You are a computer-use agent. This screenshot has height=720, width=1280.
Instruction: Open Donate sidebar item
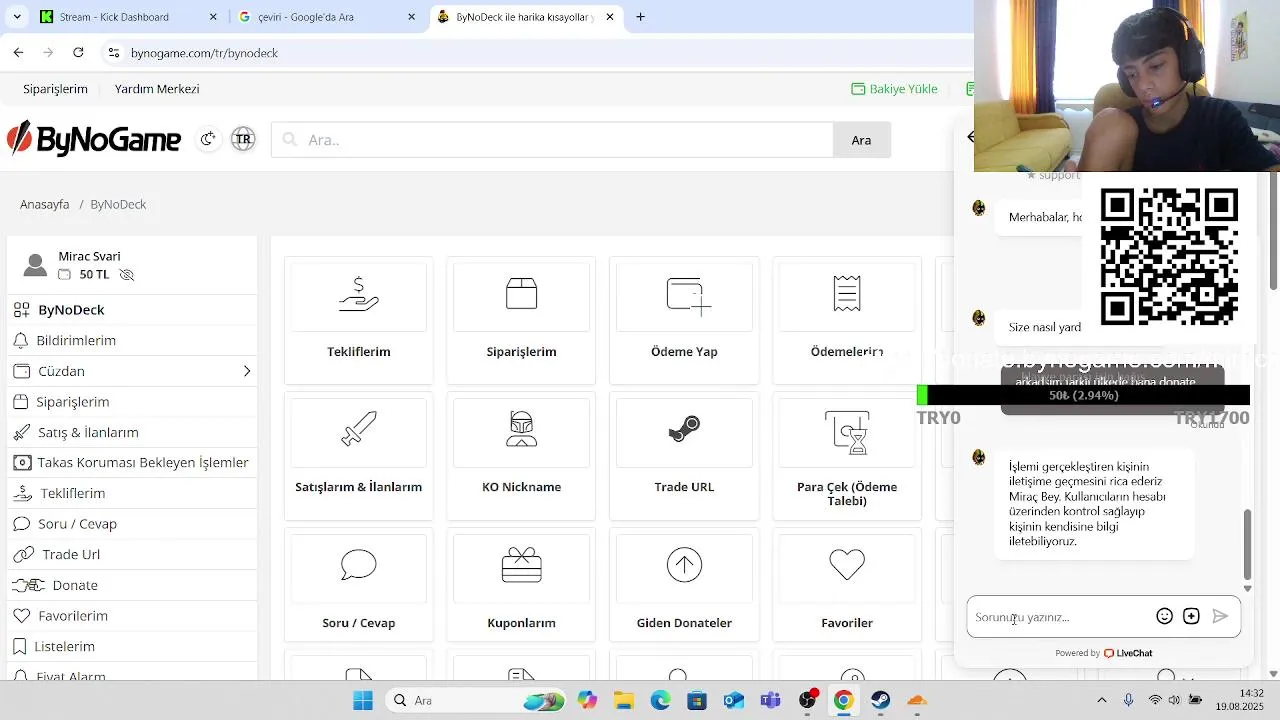tap(132, 585)
